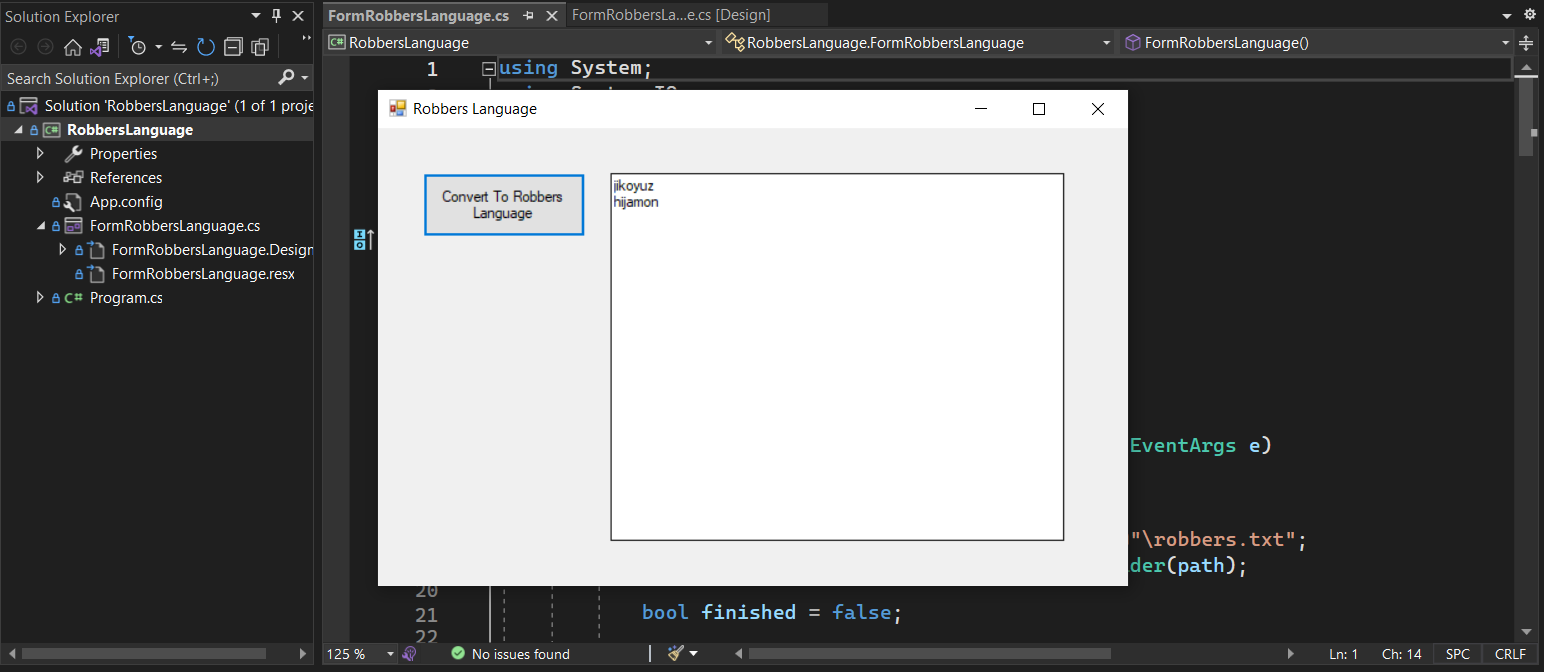The width and height of the screenshot is (1544, 672).
Task: Select Program.cs in Solution Explorer
Action: click(125, 297)
